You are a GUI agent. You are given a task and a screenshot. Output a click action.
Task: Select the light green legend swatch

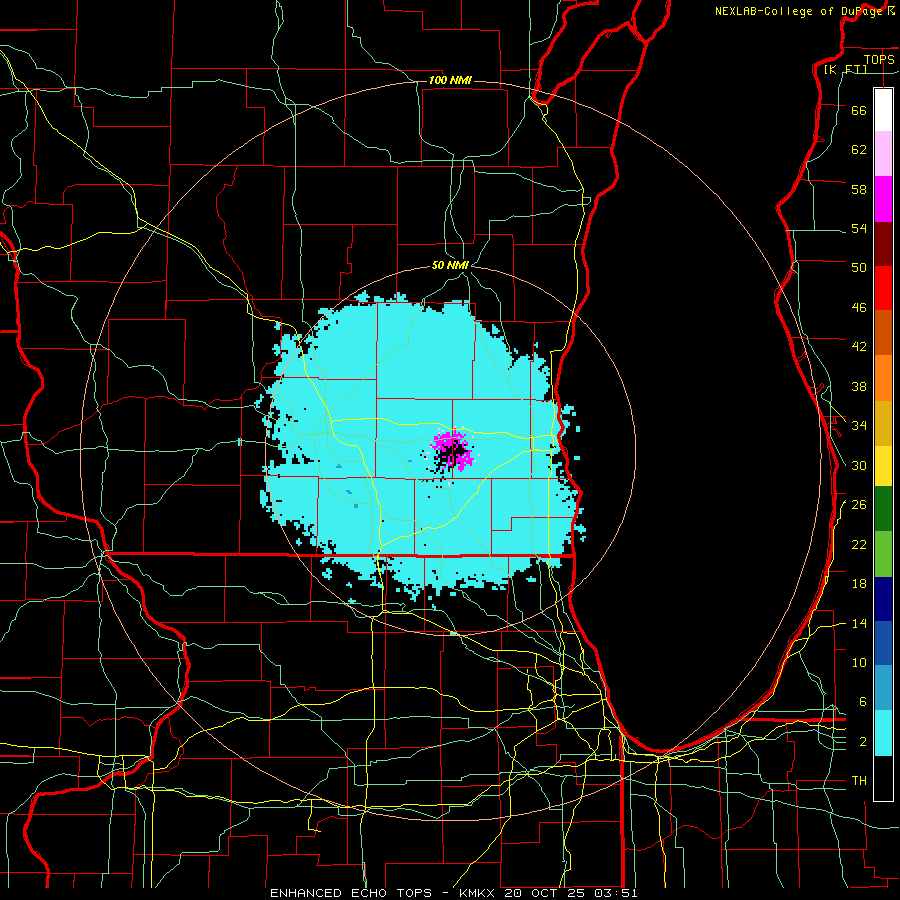pyautogui.click(x=883, y=554)
